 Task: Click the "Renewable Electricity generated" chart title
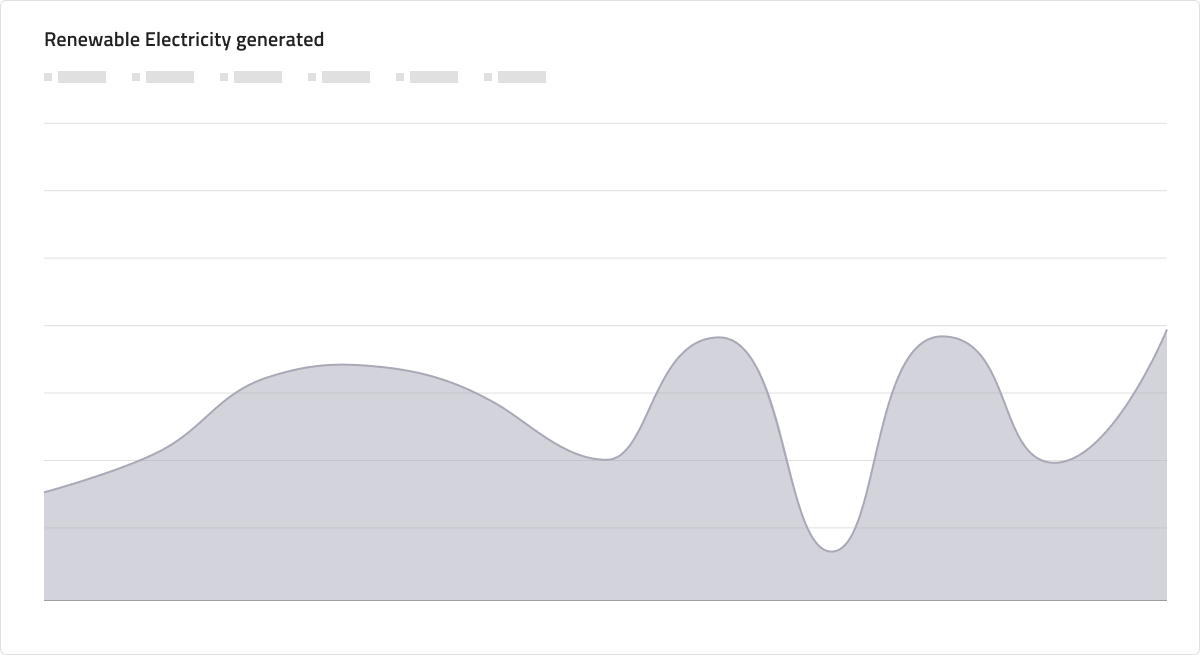184,40
